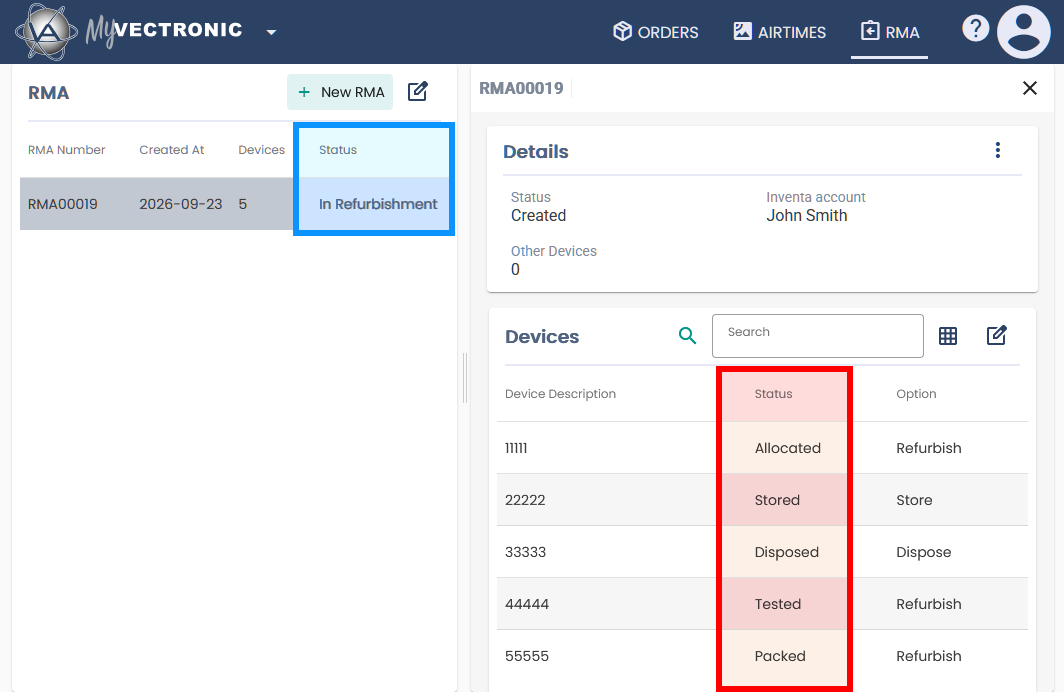Click the Disposed status cell

click(x=786, y=552)
